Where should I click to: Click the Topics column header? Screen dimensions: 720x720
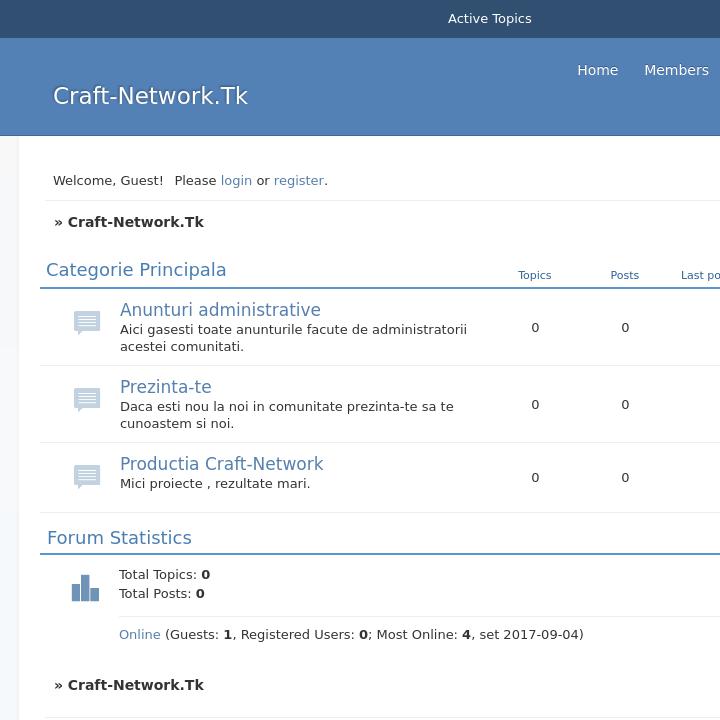(534, 275)
